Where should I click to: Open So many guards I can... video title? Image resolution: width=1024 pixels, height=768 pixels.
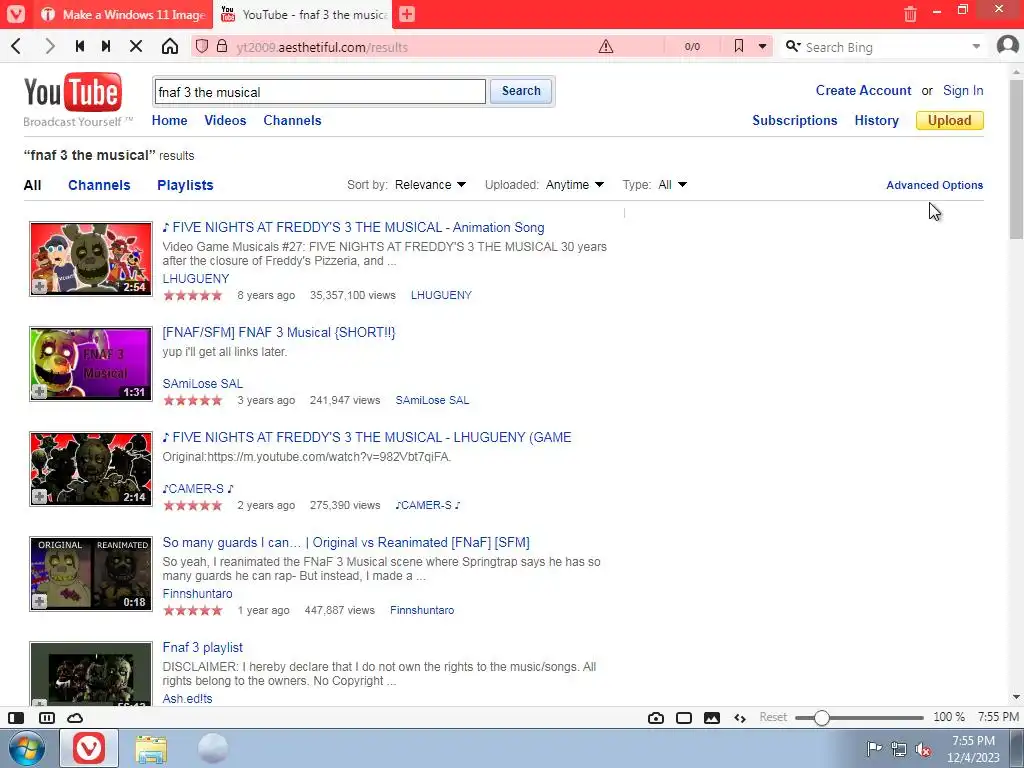(346, 542)
